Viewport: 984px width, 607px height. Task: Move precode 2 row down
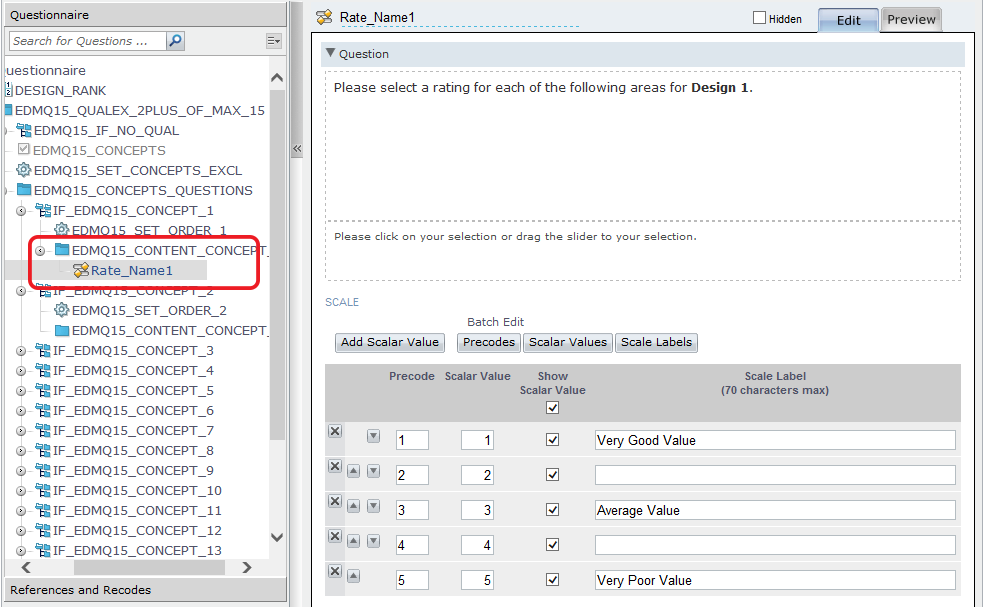point(373,471)
